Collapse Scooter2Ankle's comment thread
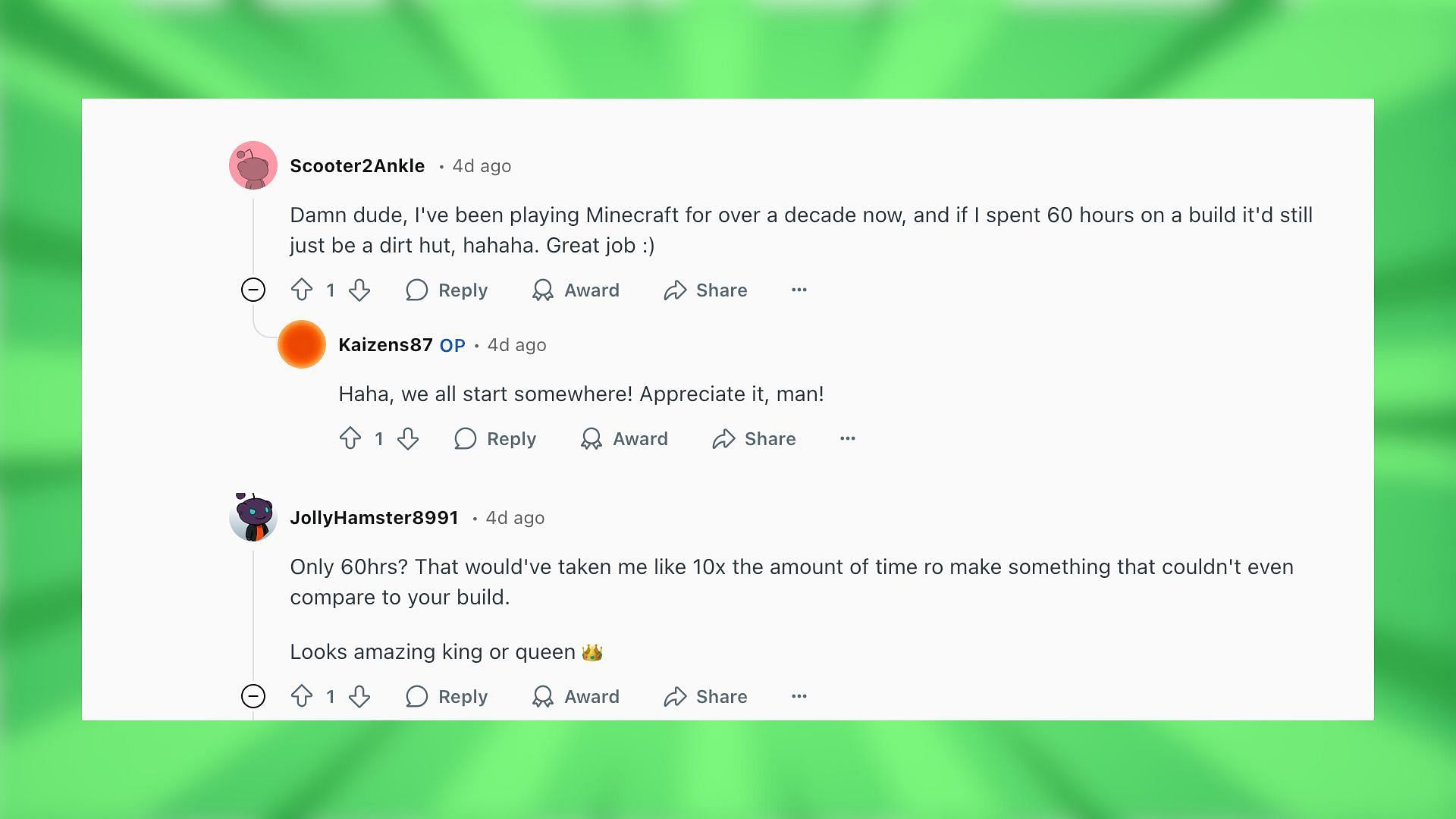This screenshot has height=819, width=1456. pos(253,290)
